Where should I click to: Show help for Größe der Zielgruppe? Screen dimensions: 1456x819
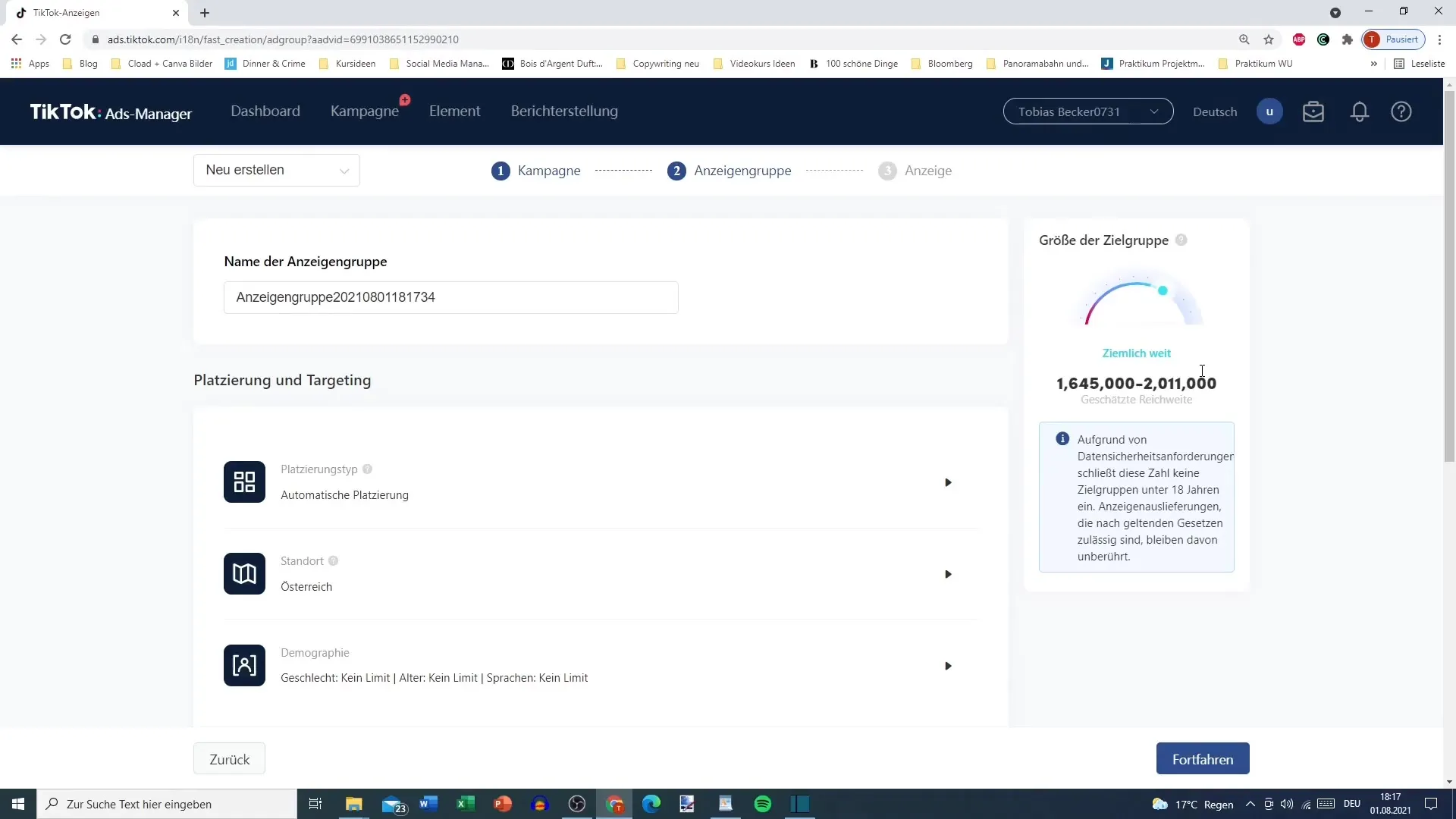pyautogui.click(x=1181, y=240)
